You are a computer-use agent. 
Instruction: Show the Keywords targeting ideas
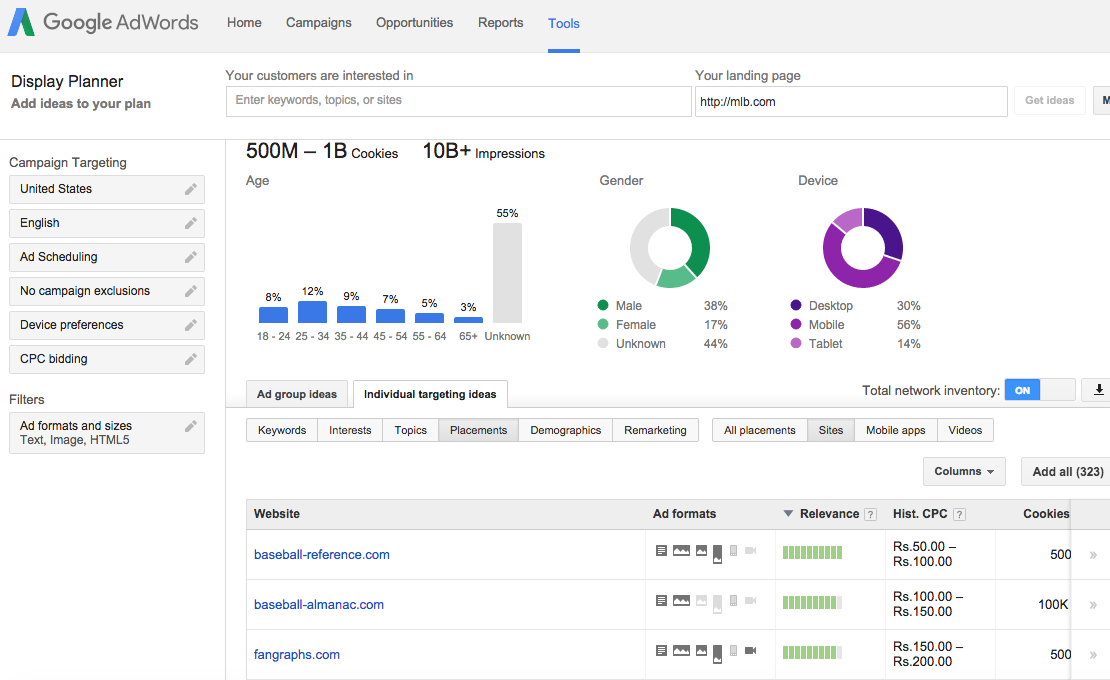(x=282, y=430)
